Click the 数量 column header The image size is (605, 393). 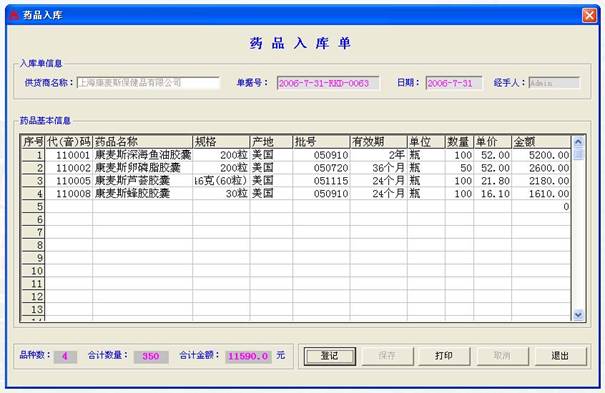(x=459, y=142)
